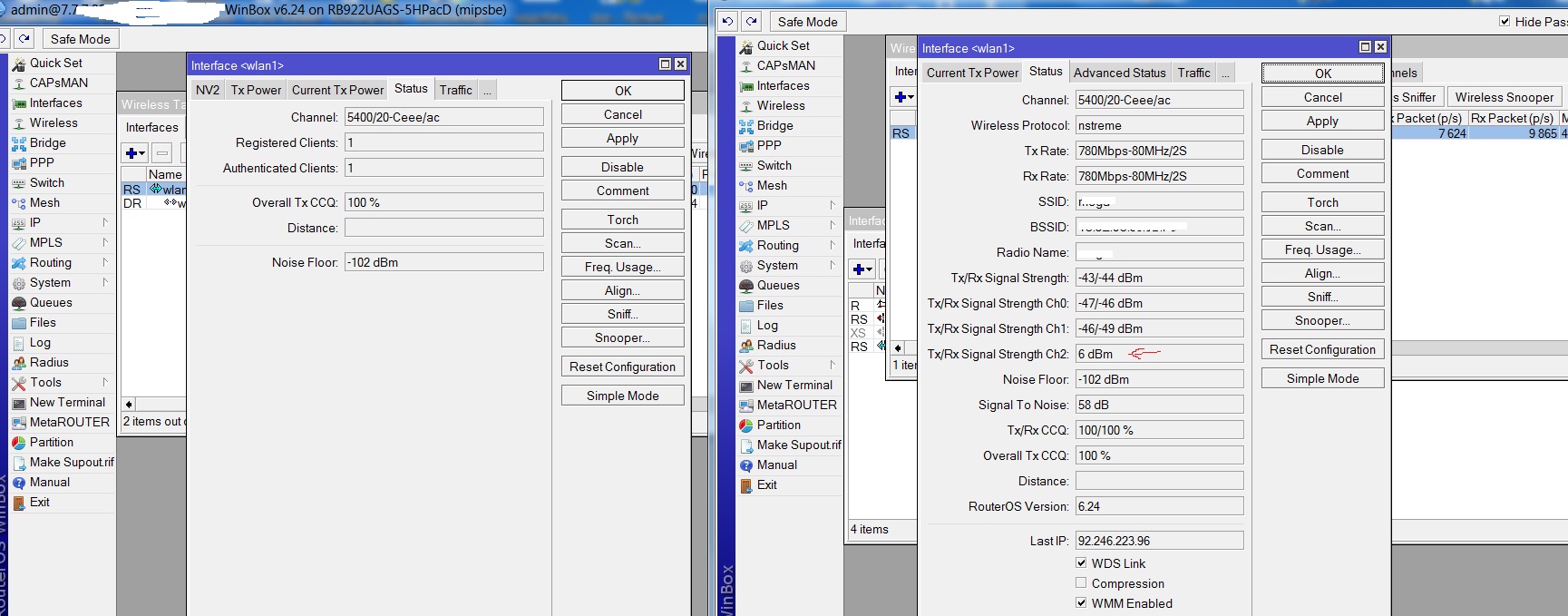The image size is (1568, 616).
Task: Open the Advanced Status tab
Action: pos(1119,73)
